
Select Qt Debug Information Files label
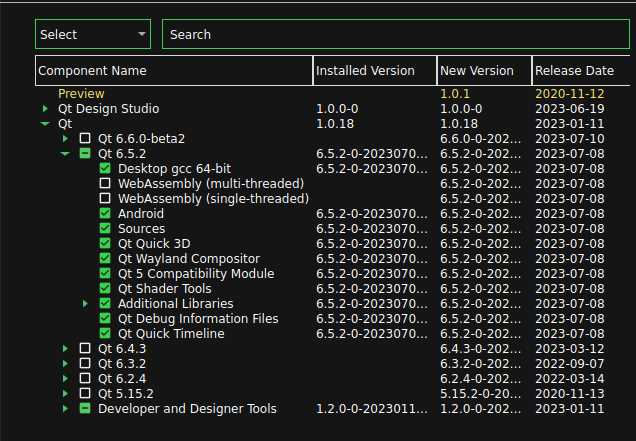coord(198,319)
